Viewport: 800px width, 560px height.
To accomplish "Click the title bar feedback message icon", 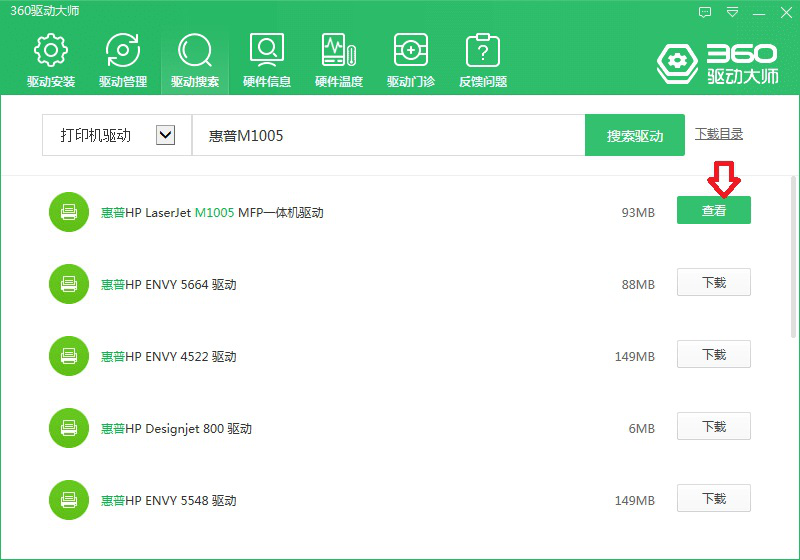I will [x=706, y=12].
